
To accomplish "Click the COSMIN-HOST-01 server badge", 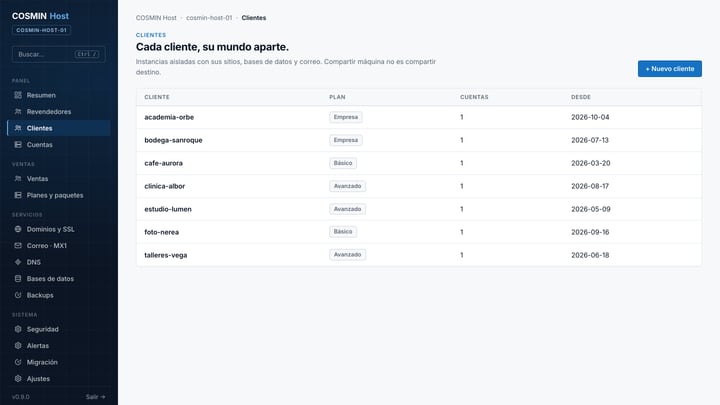I will 41,30.
